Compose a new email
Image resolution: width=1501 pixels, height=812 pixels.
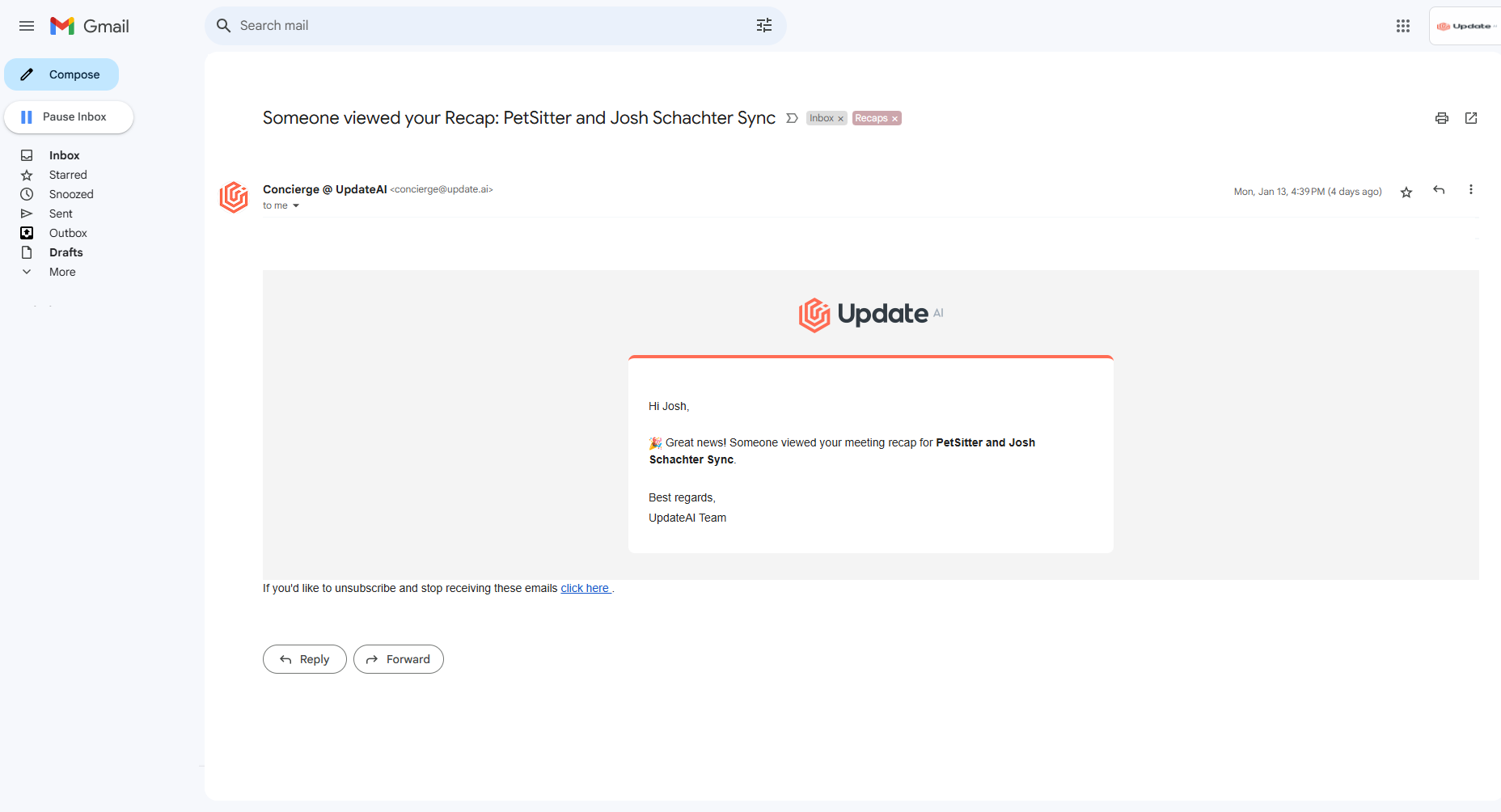click(x=61, y=74)
